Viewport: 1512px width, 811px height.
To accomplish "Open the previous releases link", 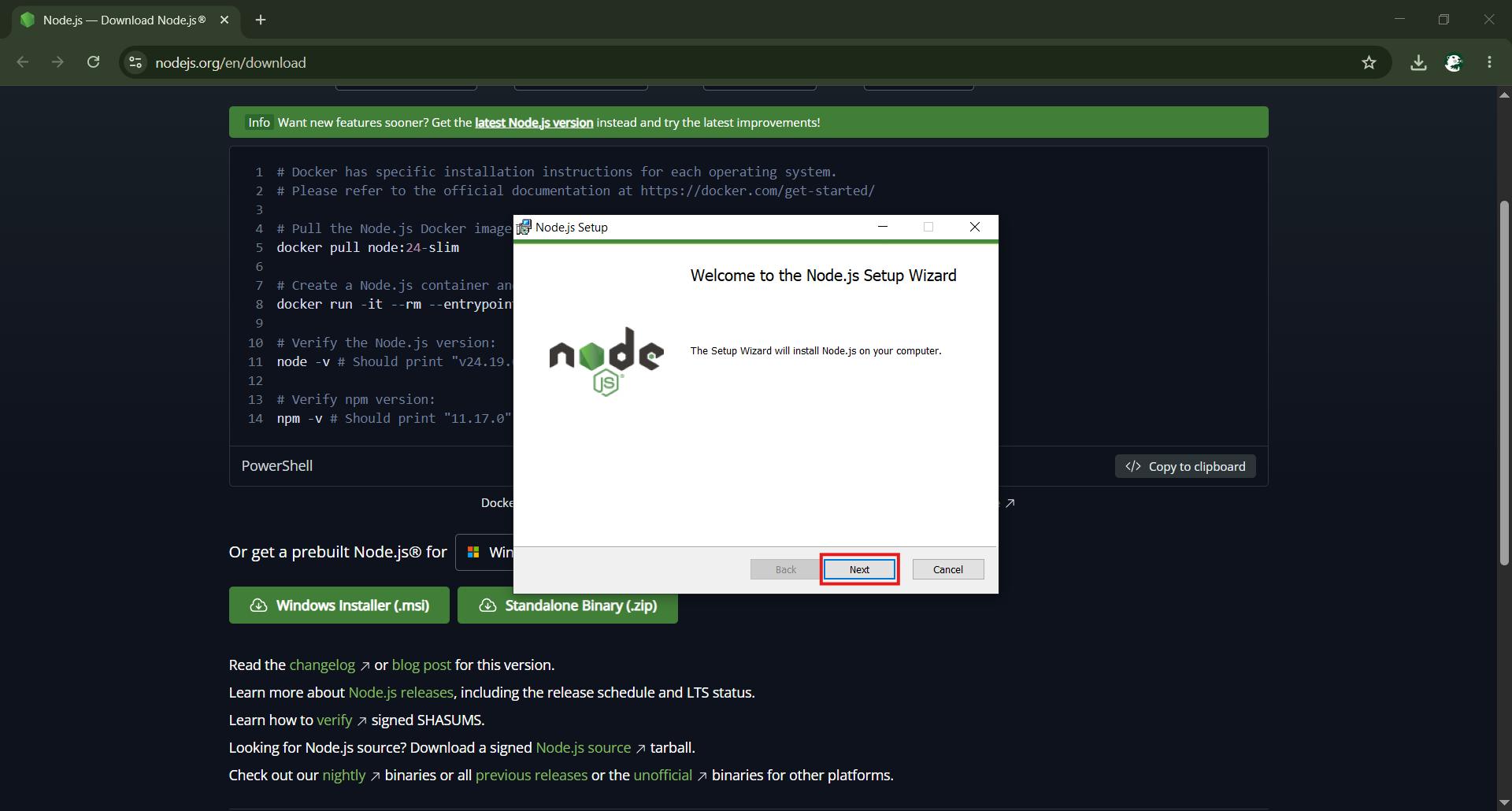I will pyautogui.click(x=532, y=776).
